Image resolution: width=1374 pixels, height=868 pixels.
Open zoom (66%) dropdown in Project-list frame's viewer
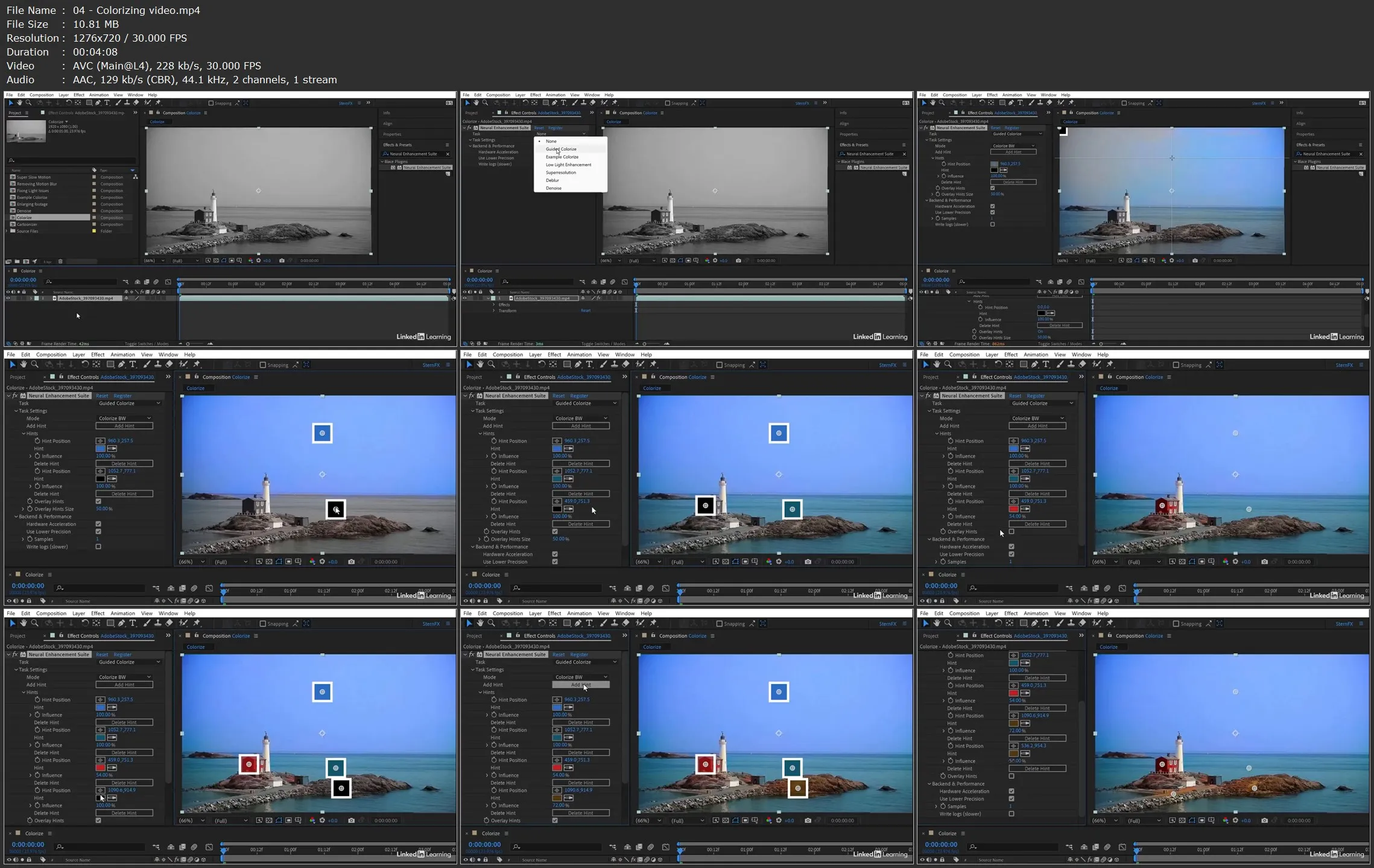(154, 261)
